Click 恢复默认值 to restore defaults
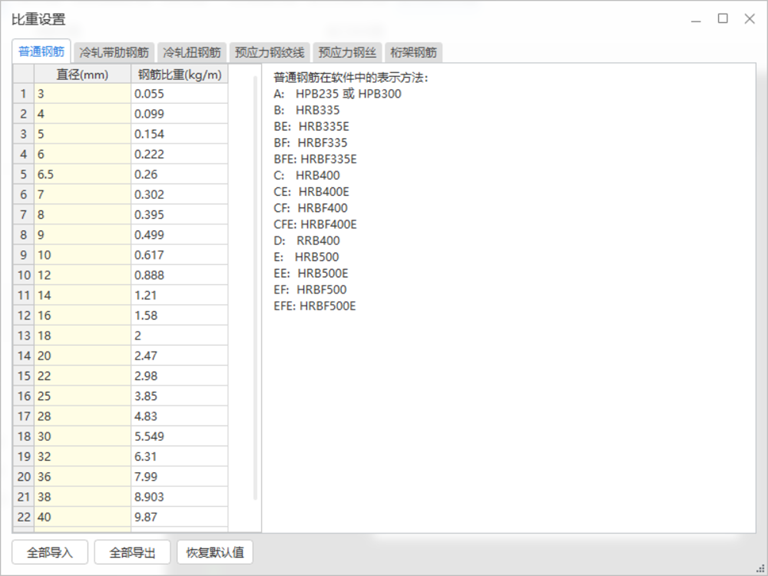 pyautogui.click(x=215, y=552)
